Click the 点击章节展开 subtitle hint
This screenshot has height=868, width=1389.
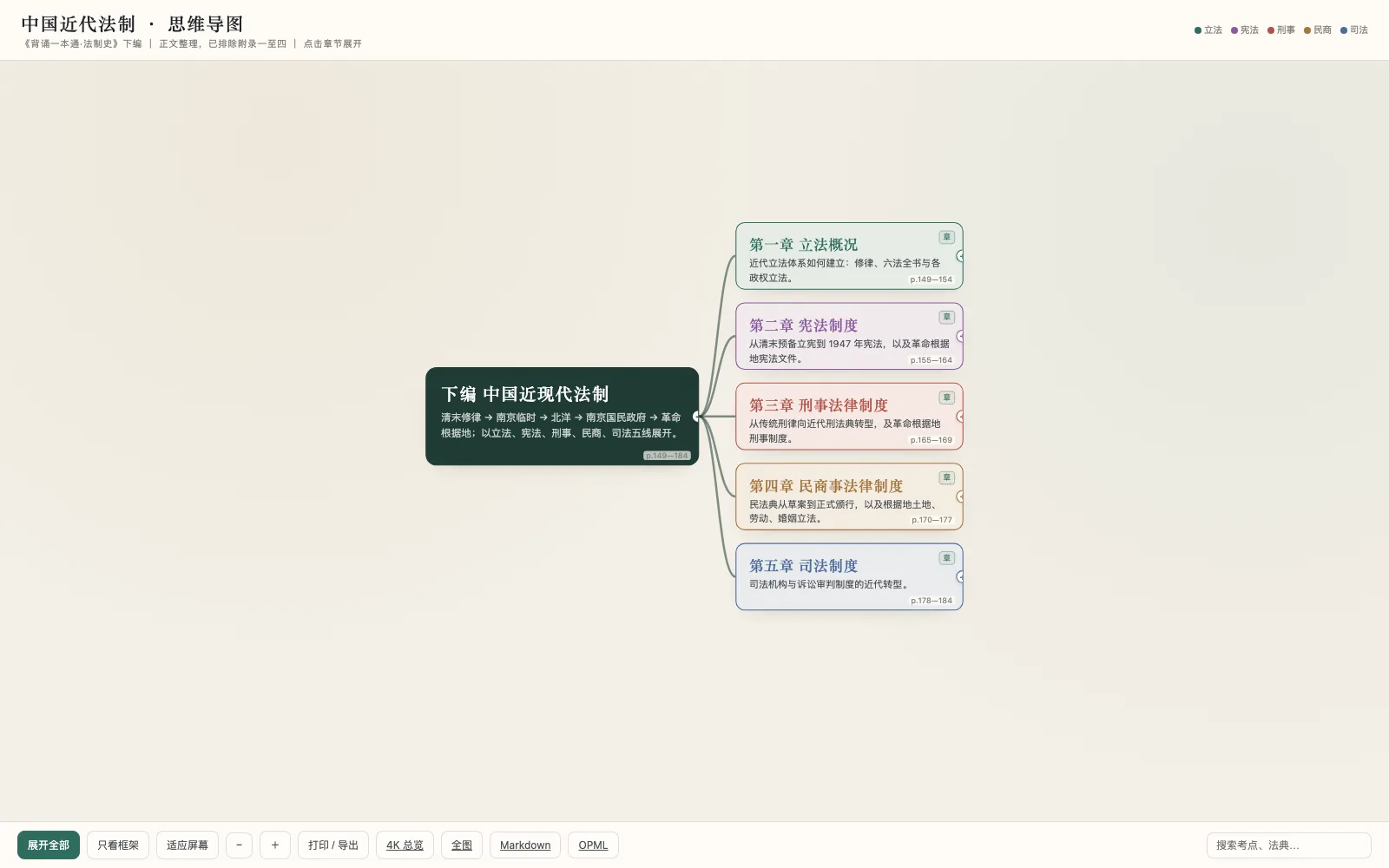(x=332, y=43)
